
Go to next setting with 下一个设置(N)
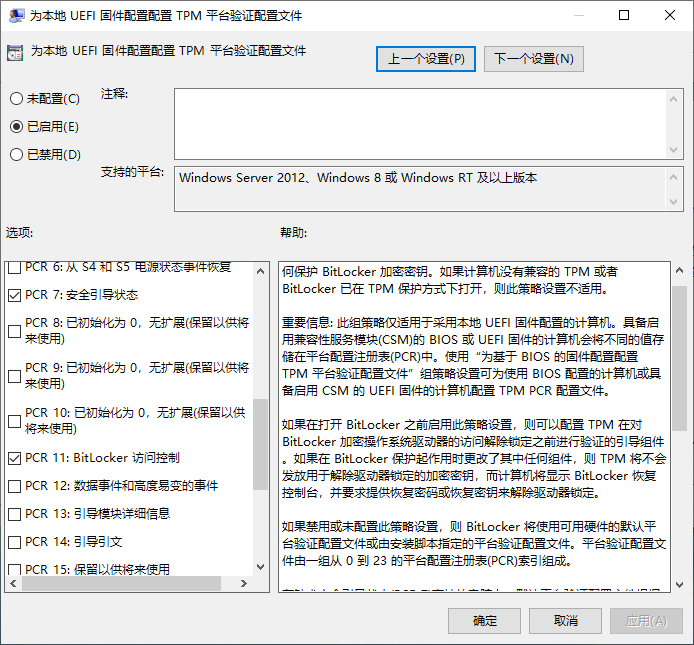[534, 59]
